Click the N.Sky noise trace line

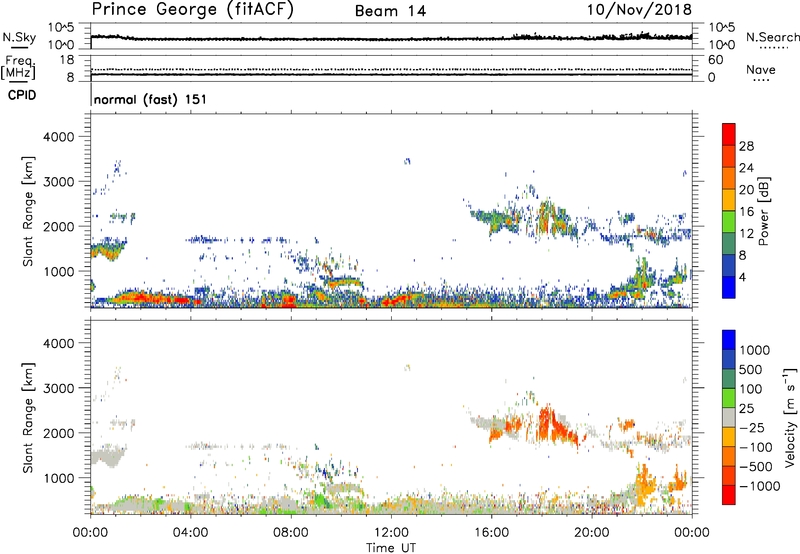pos(391,38)
